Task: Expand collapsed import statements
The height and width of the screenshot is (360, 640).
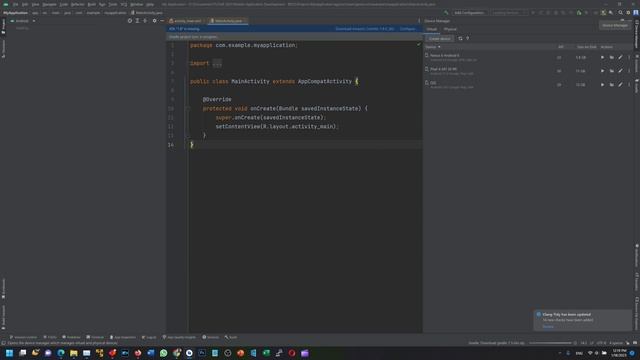Action: tap(217, 63)
